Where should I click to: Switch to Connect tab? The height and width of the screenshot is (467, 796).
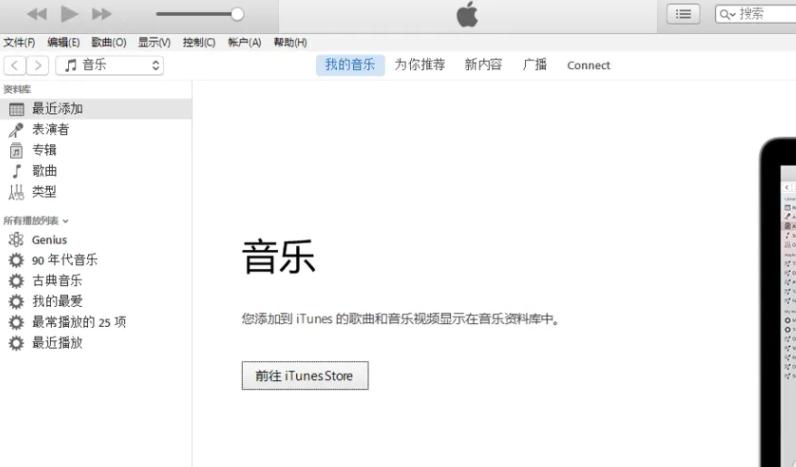(x=588, y=65)
